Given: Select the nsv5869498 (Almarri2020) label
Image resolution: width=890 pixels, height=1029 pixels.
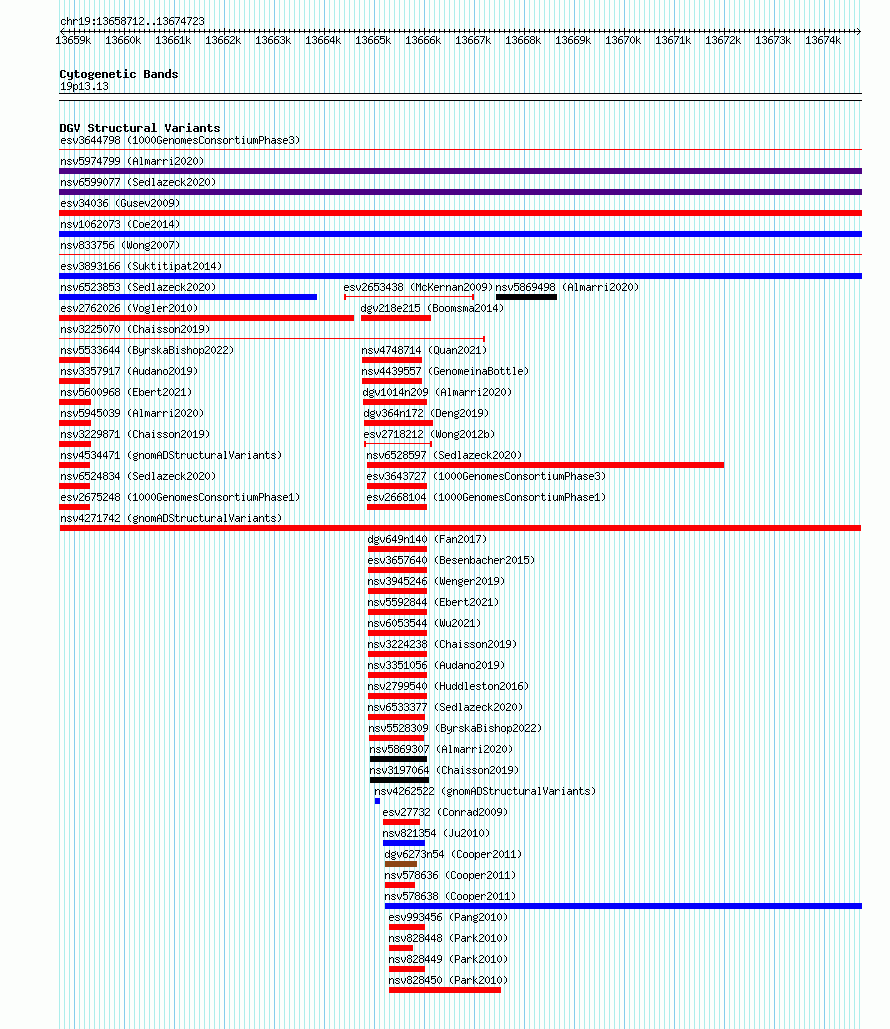Looking at the screenshot, I should tap(567, 287).
